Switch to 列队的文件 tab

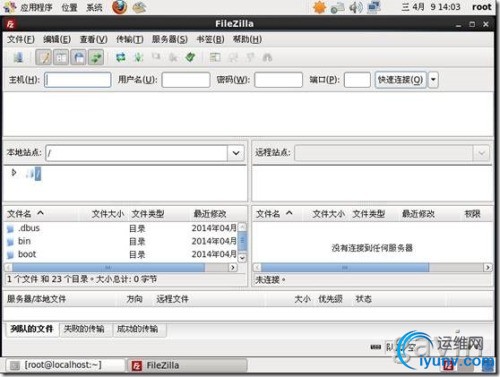(32, 329)
